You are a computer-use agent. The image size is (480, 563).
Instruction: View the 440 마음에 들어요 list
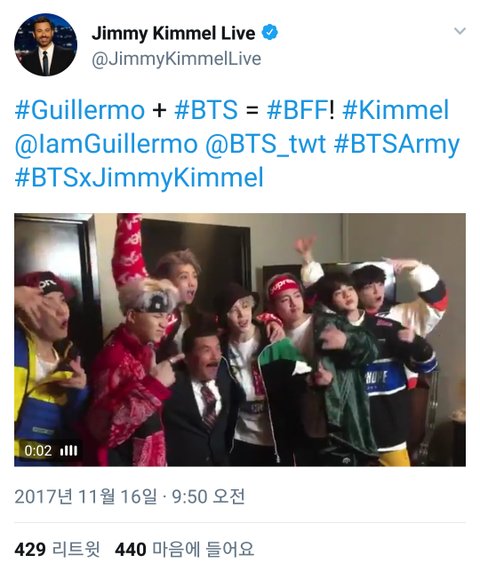pos(185,549)
